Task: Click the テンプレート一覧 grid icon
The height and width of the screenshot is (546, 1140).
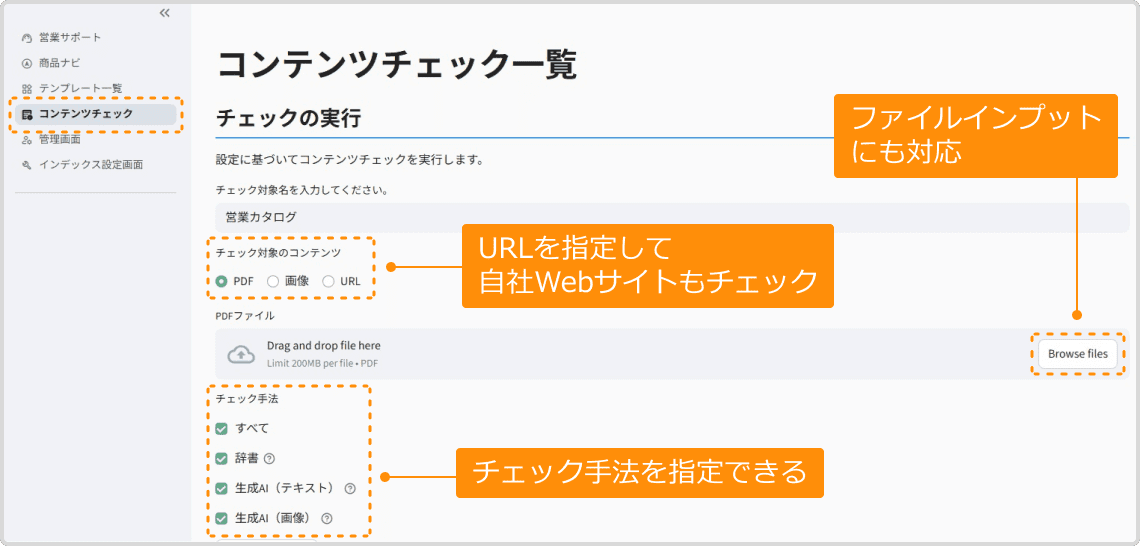Action: (28, 89)
